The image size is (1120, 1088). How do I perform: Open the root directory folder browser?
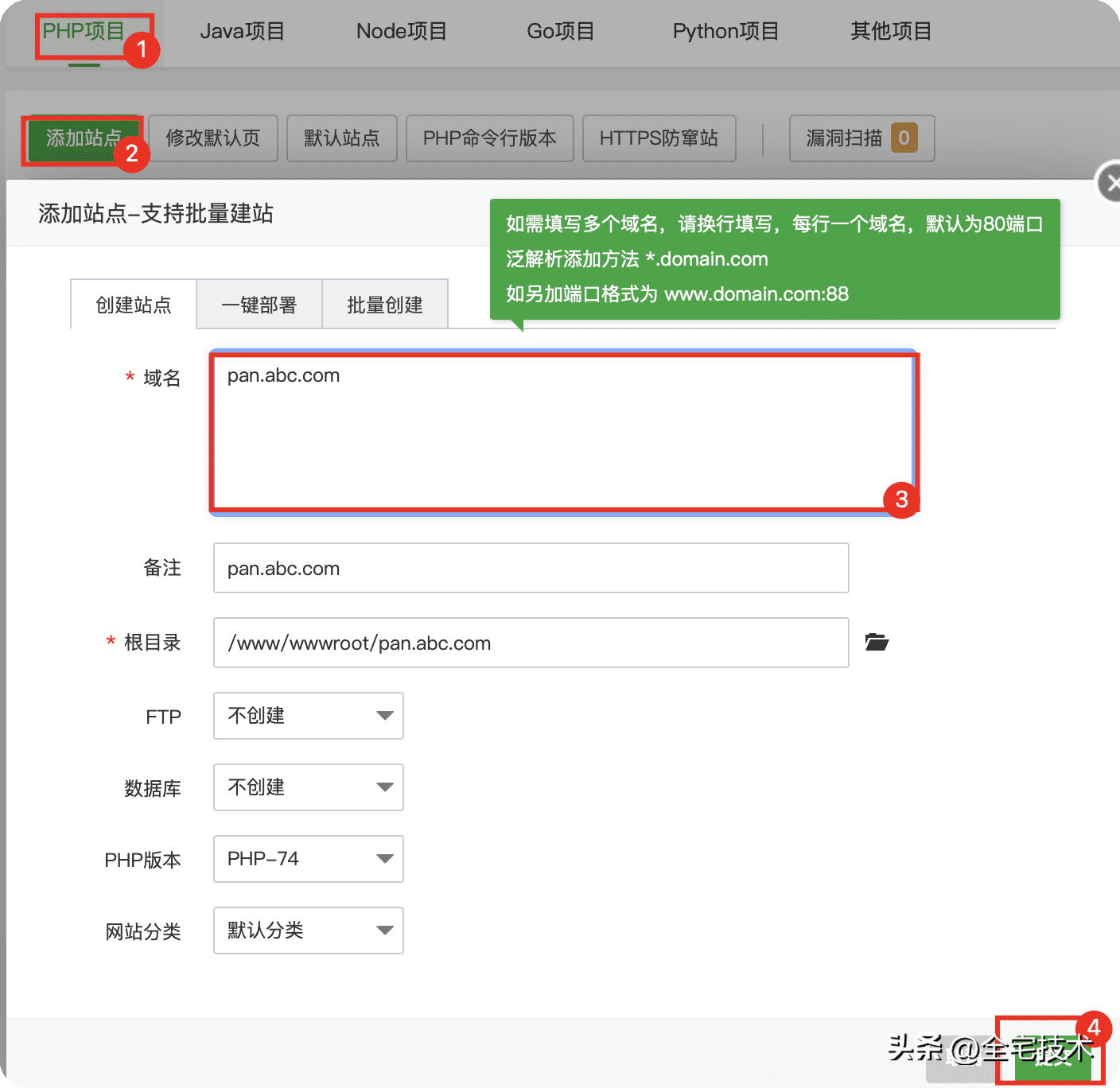tap(877, 643)
